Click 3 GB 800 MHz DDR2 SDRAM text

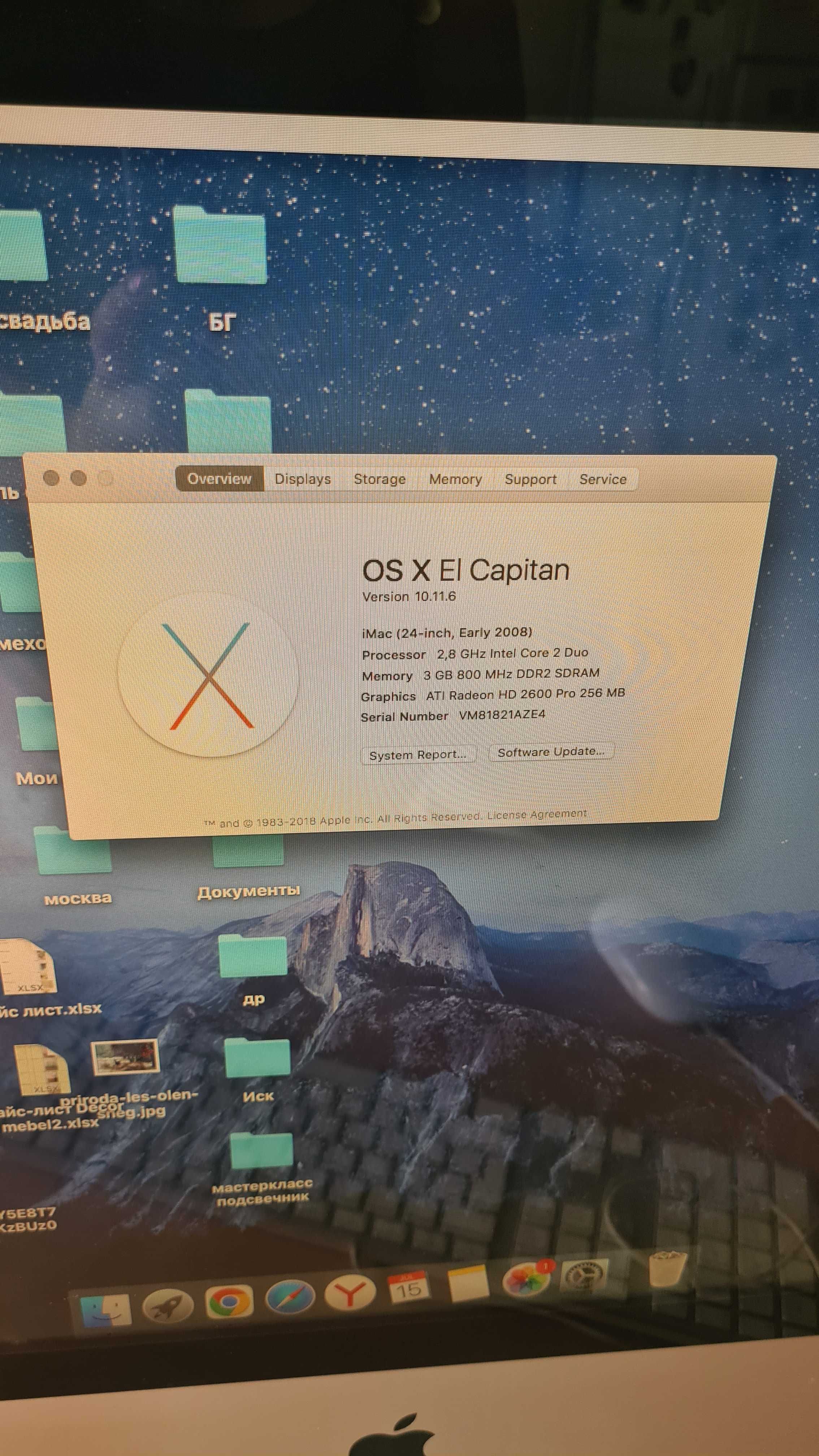point(512,674)
